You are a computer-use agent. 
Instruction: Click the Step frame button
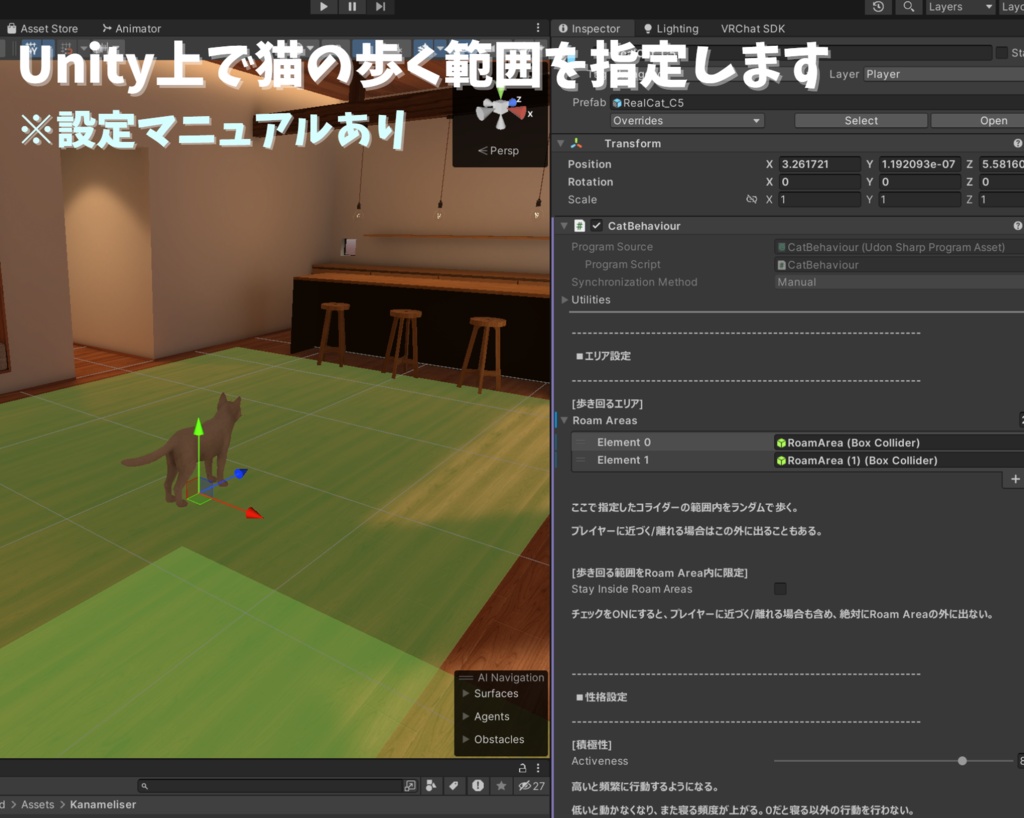[380, 7]
